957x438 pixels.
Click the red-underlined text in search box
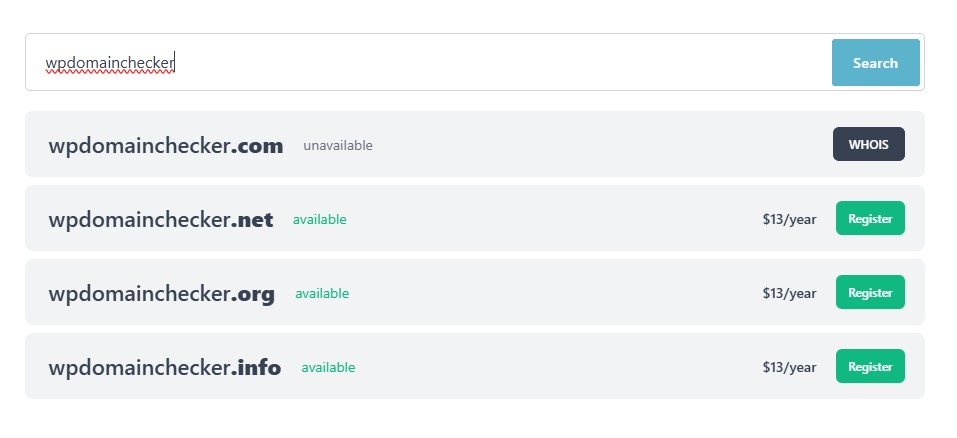(110, 63)
